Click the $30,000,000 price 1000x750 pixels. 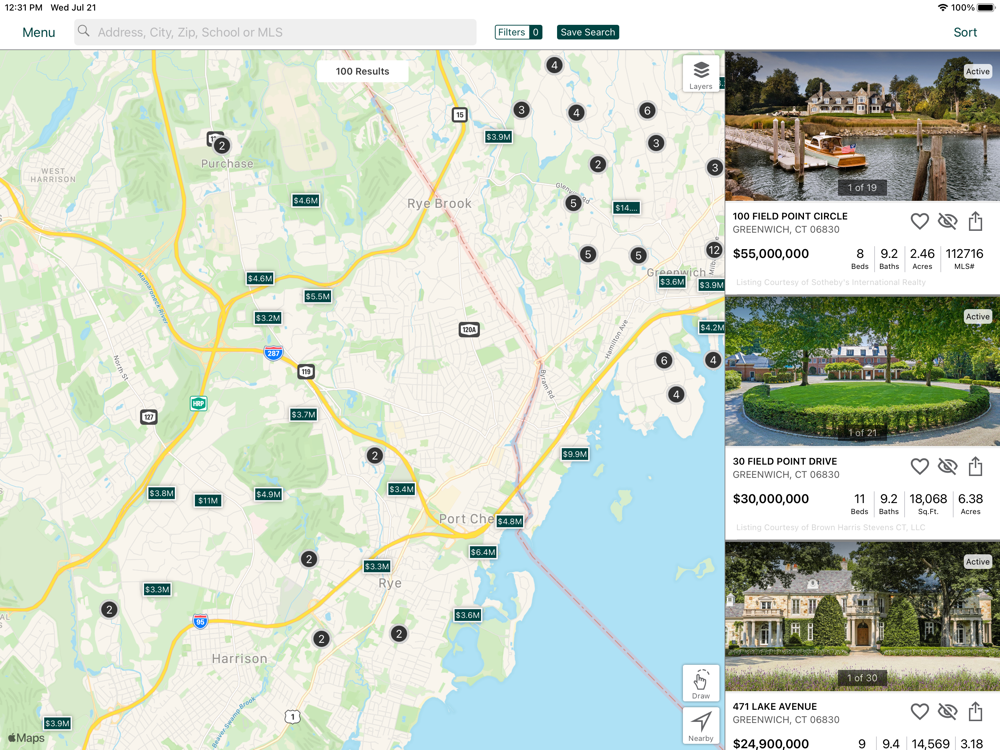pos(770,499)
